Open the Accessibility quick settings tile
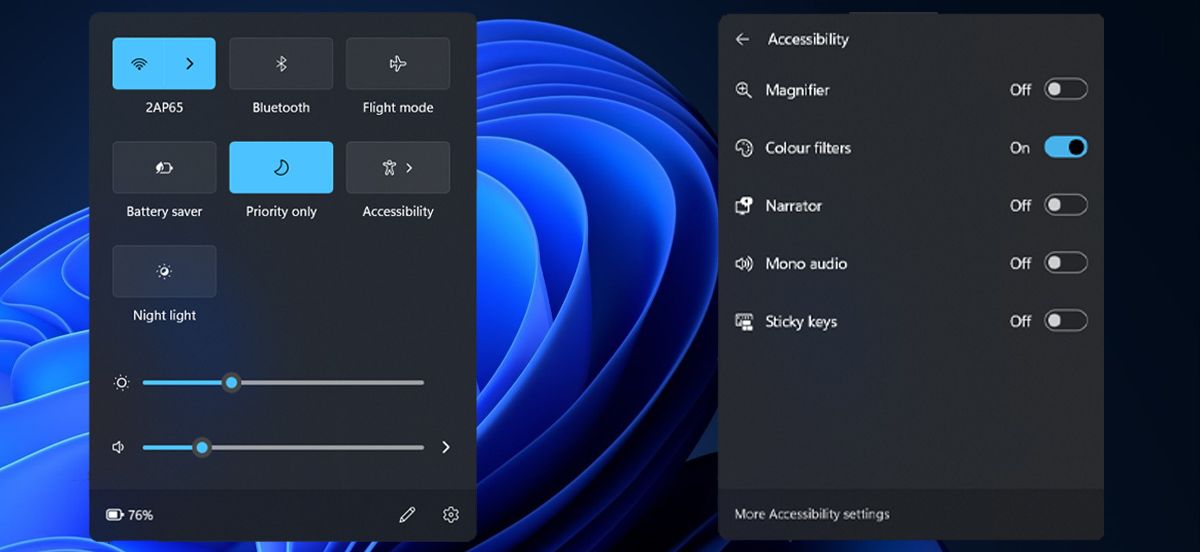Screen dimensions: 1200x552 click(x=398, y=168)
